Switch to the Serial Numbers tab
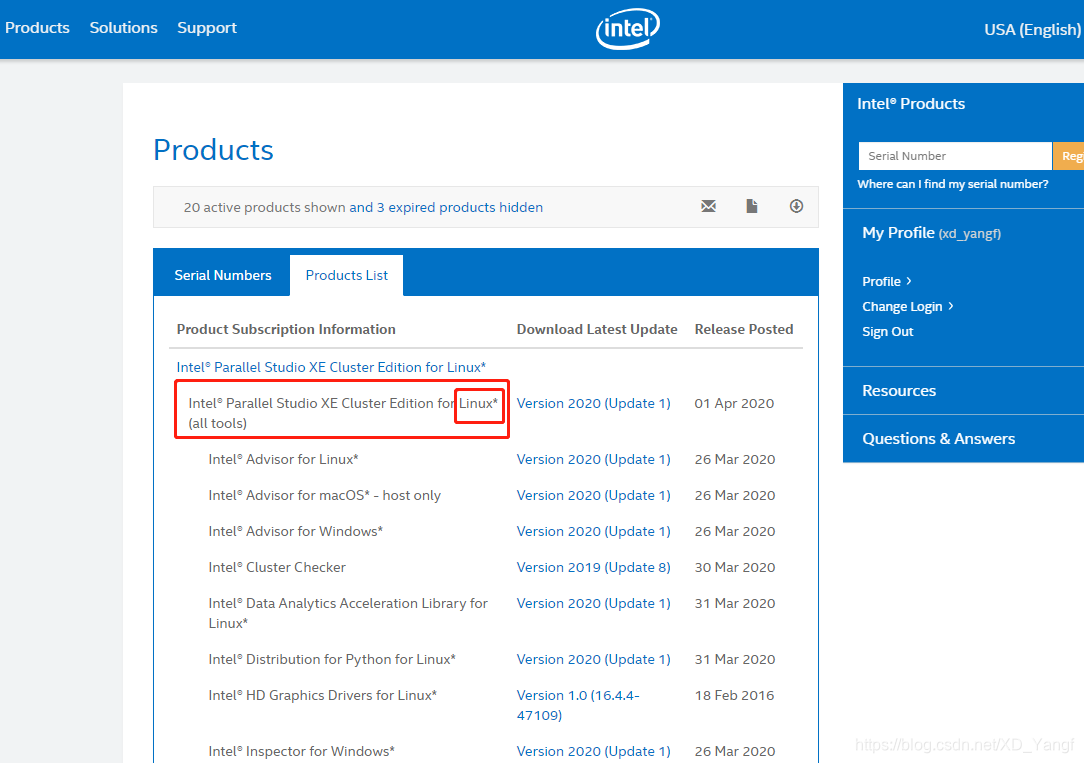Image resolution: width=1084 pixels, height=763 pixels. (x=223, y=275)
